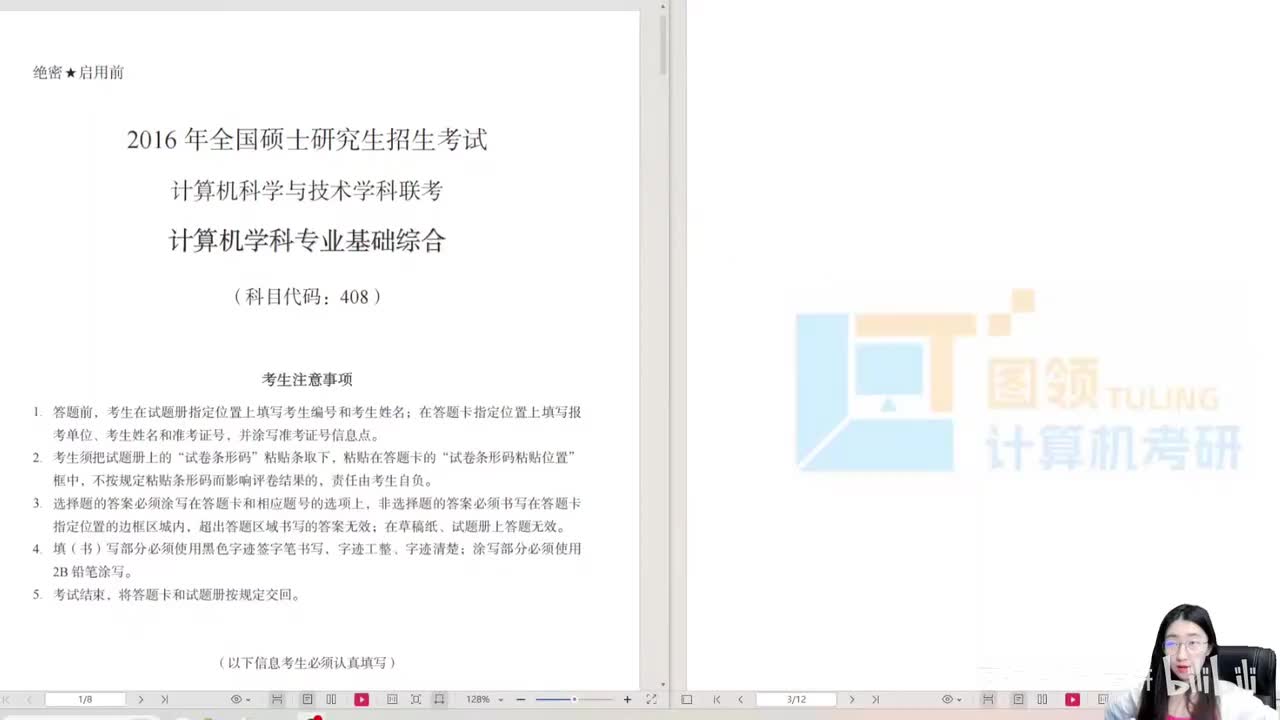
Task: Toggle continuous scrolling in right viewer
Action: 988,700
